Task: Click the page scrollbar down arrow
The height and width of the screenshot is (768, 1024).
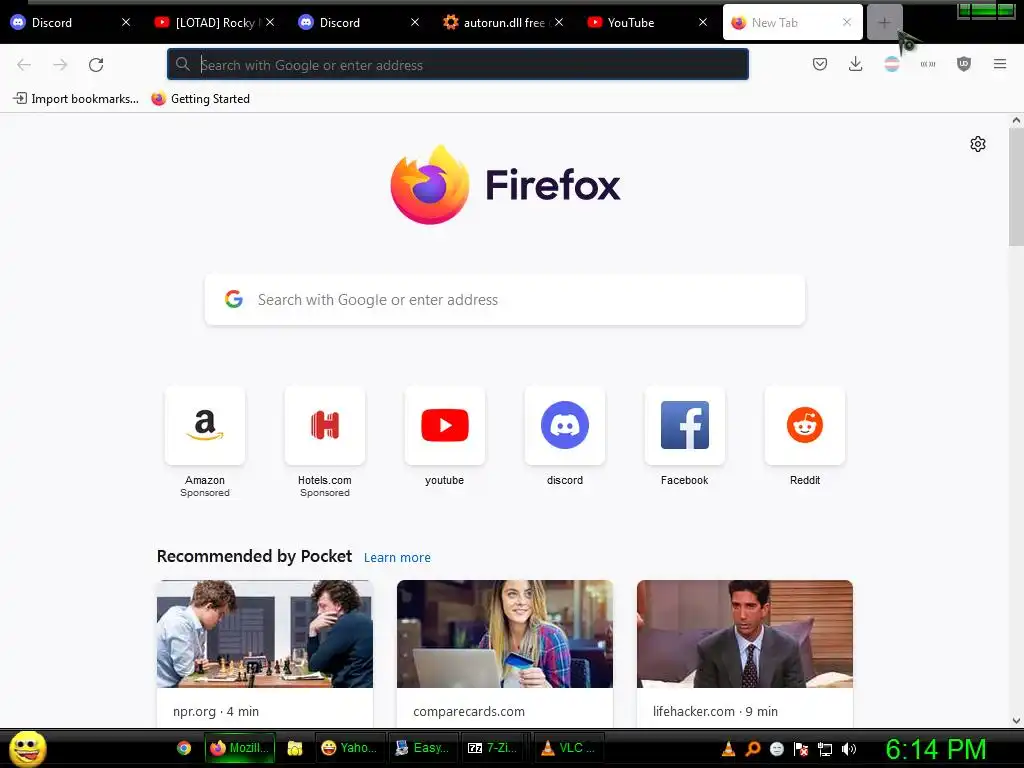Action: click(1016, 721)
